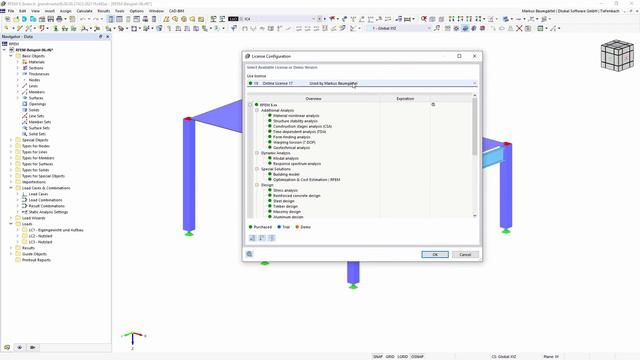Select Openings in the Navigator tree
Viewport: 640px width, 360px height.
[37, 104]
